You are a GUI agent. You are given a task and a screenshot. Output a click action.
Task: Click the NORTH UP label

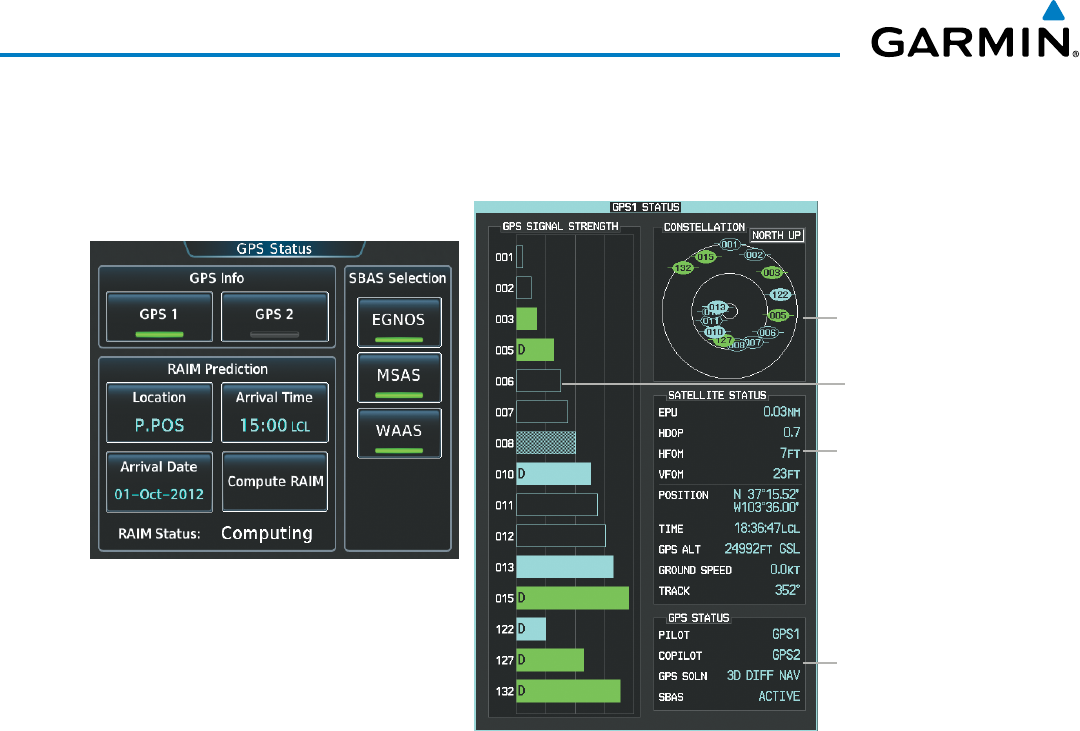pos(776,235)
